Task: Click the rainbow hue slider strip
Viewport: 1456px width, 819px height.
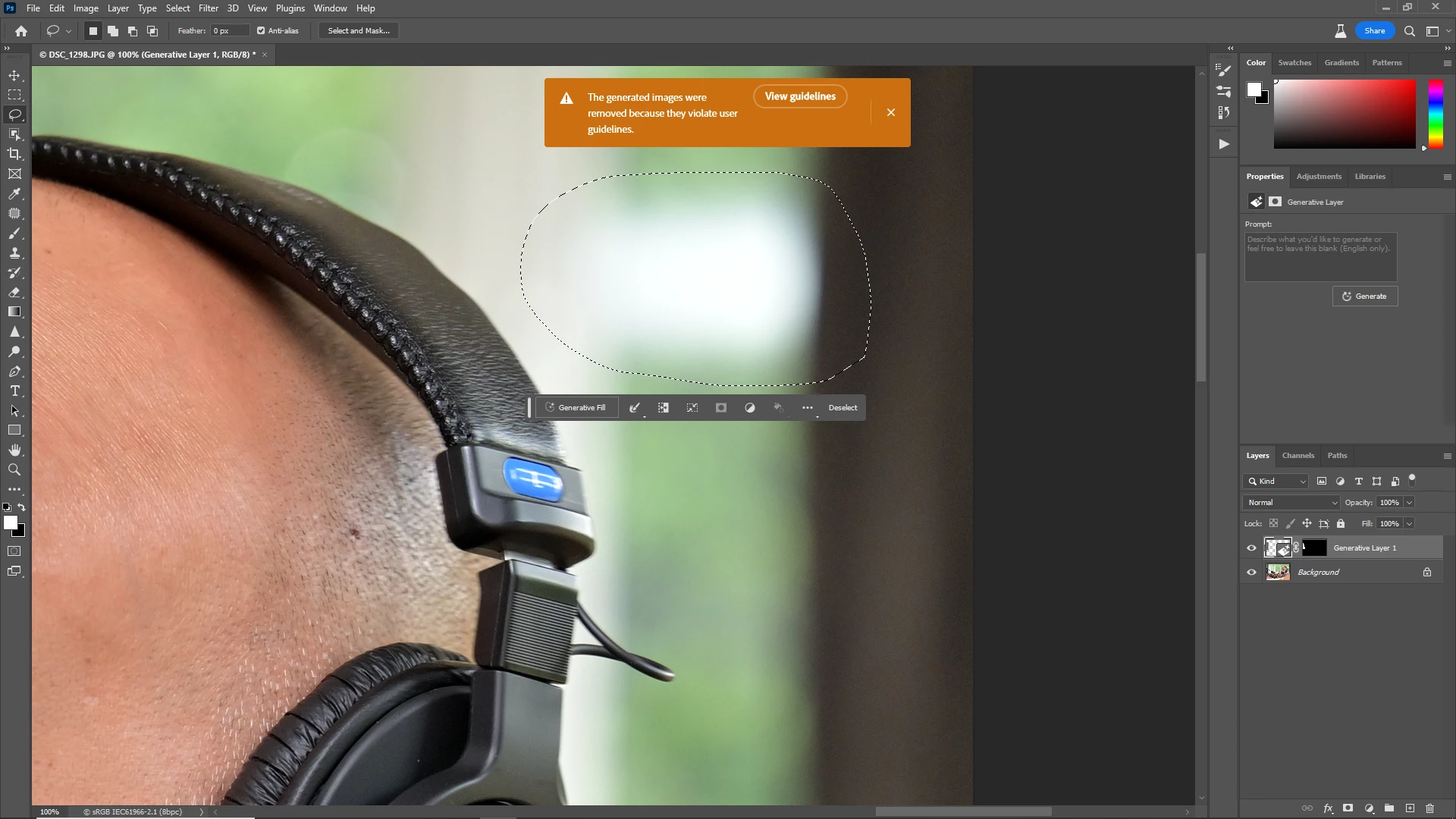Action: click(1436, 114)
